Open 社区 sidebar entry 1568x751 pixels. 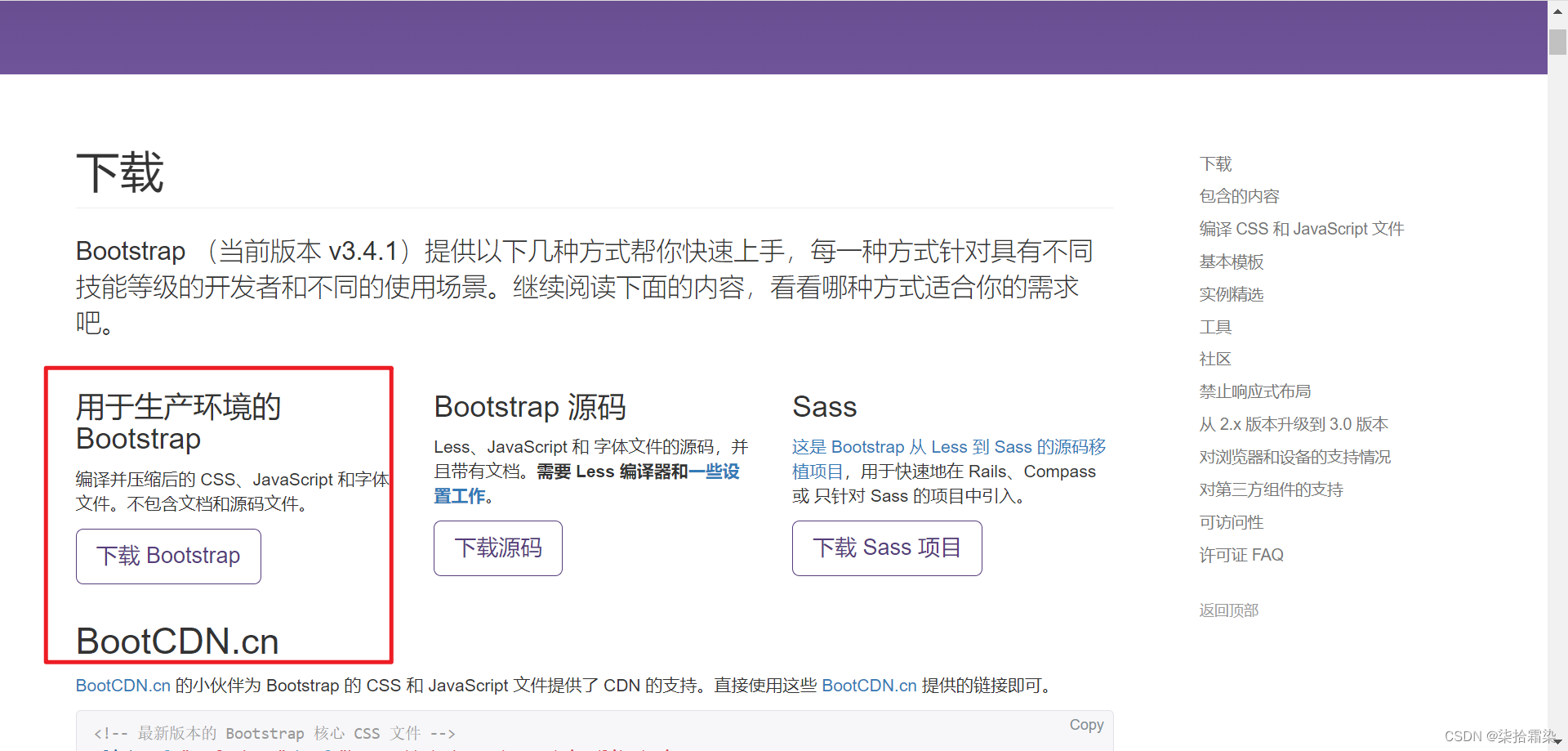(1215, 359)
